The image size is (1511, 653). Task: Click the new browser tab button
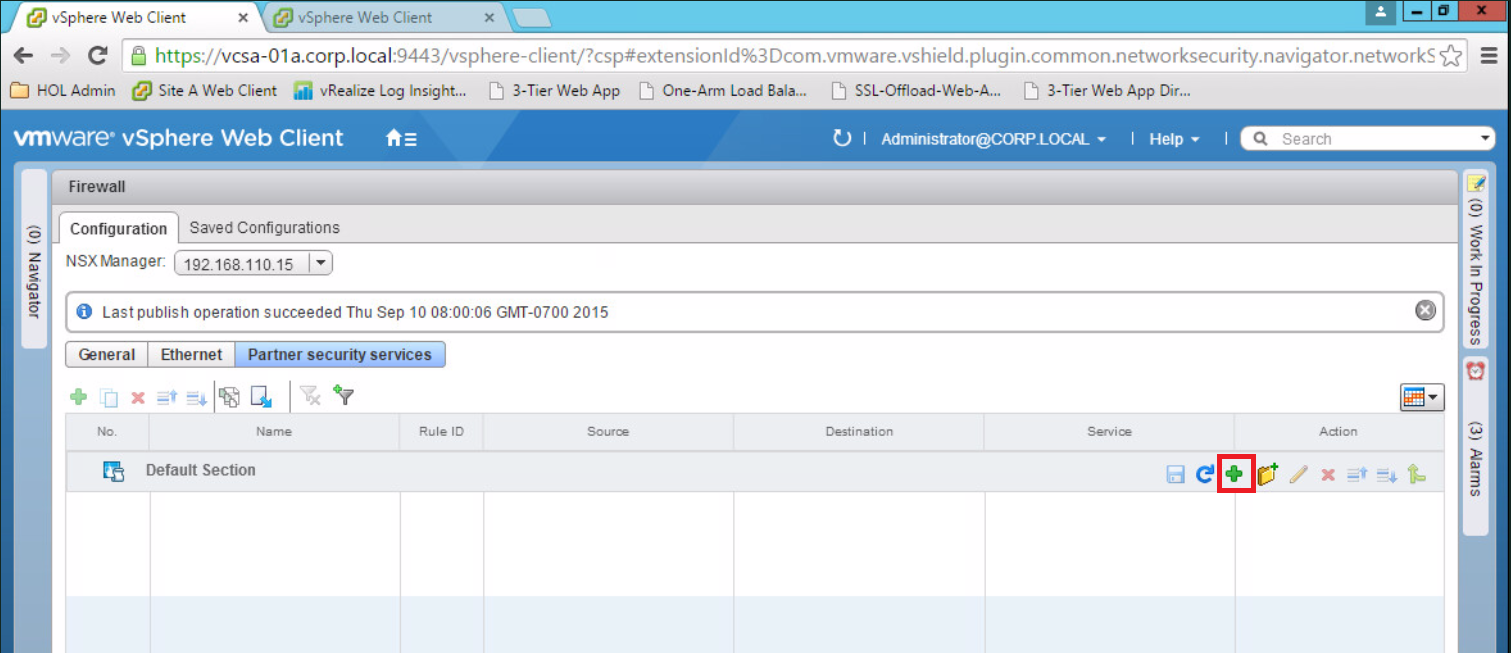pos(530,17)
